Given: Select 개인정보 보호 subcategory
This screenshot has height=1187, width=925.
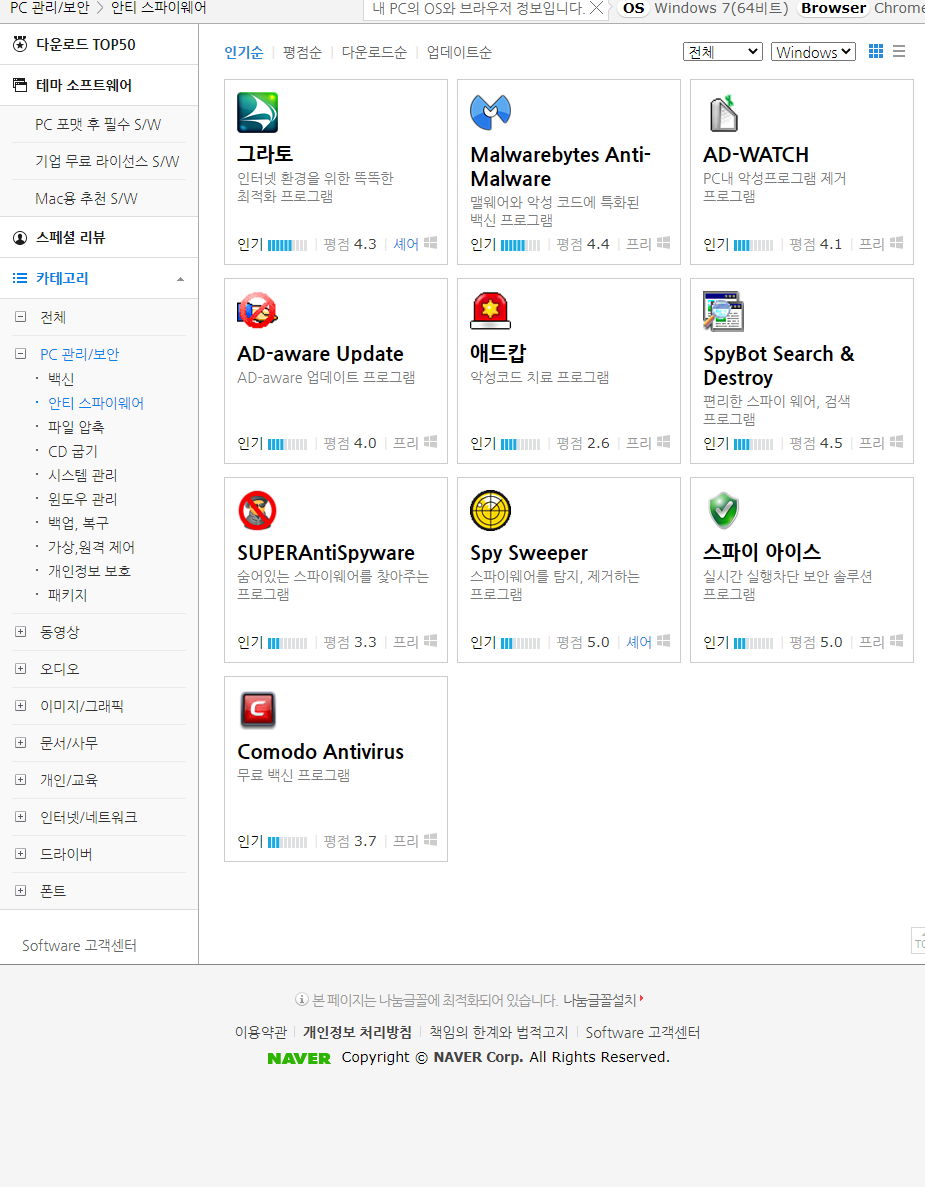Looking at the screenshot, I should (x=89, y=571).
